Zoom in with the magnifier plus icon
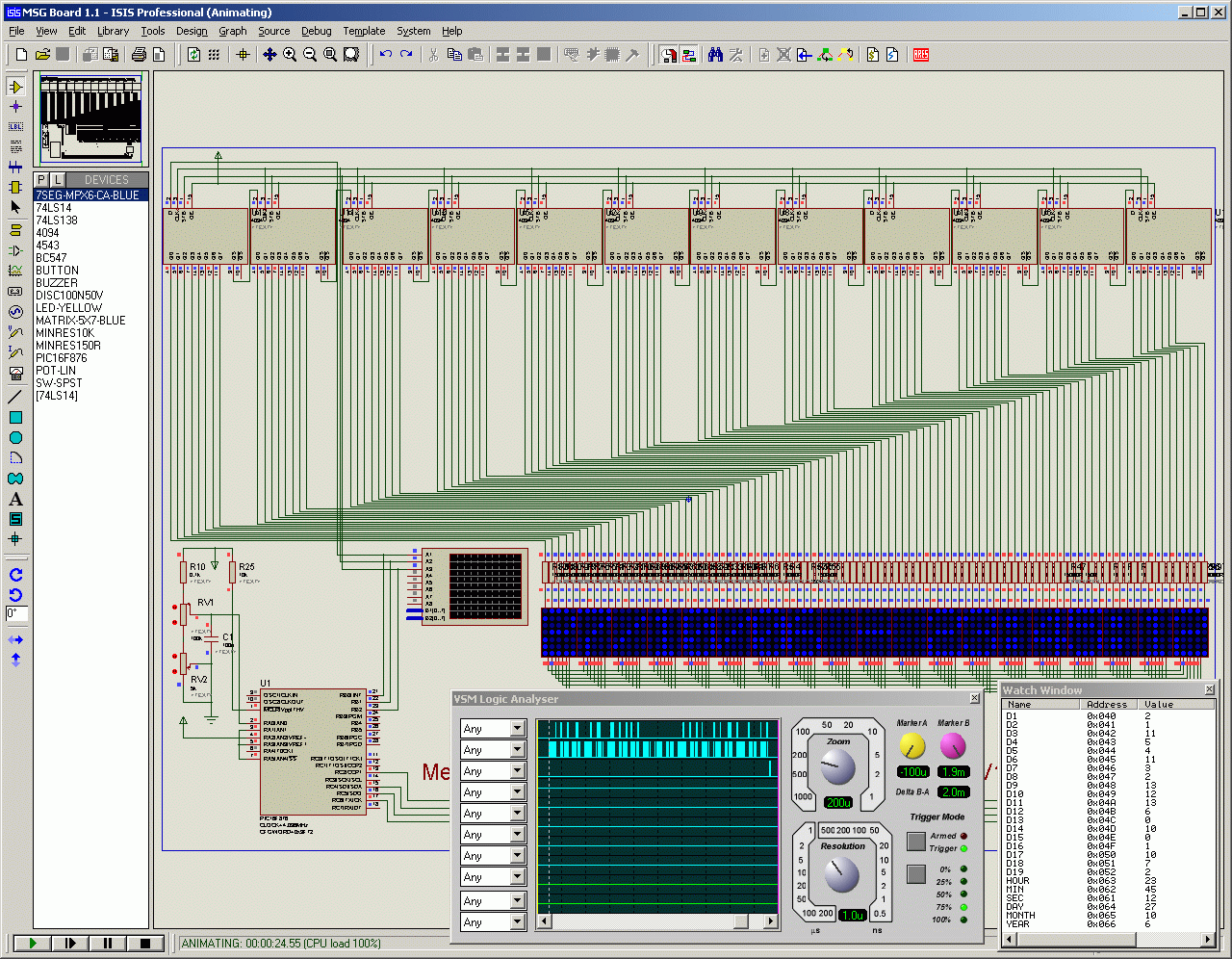Image resolution: width=1232 pixels, height=959 pixels. coord(290,55)
